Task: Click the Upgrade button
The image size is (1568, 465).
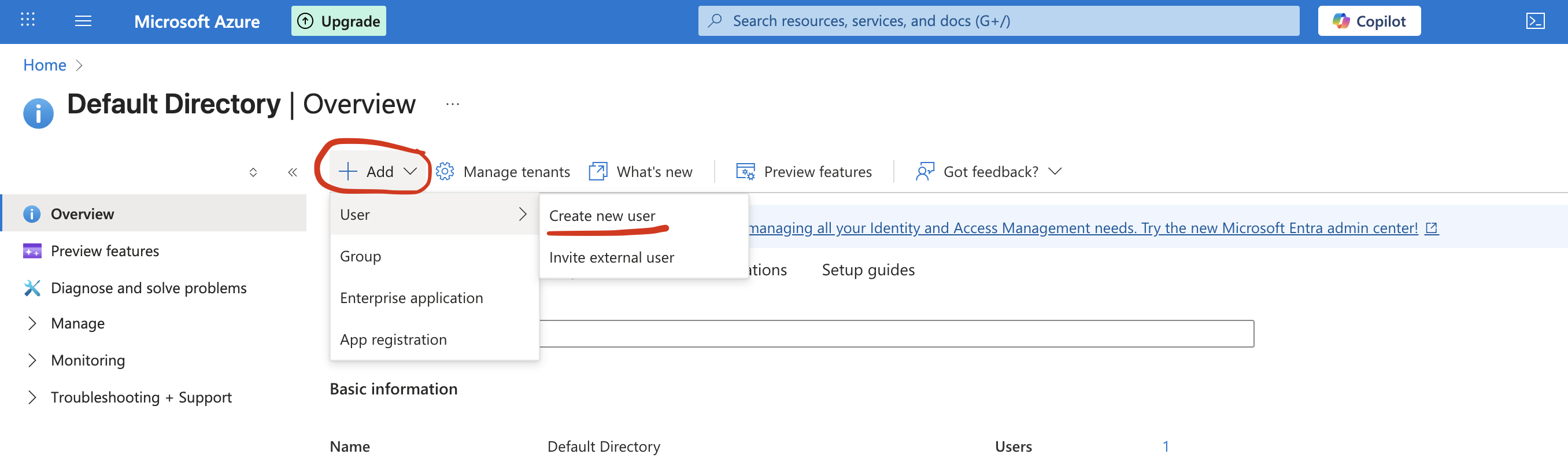Action: tap(338, 21)
